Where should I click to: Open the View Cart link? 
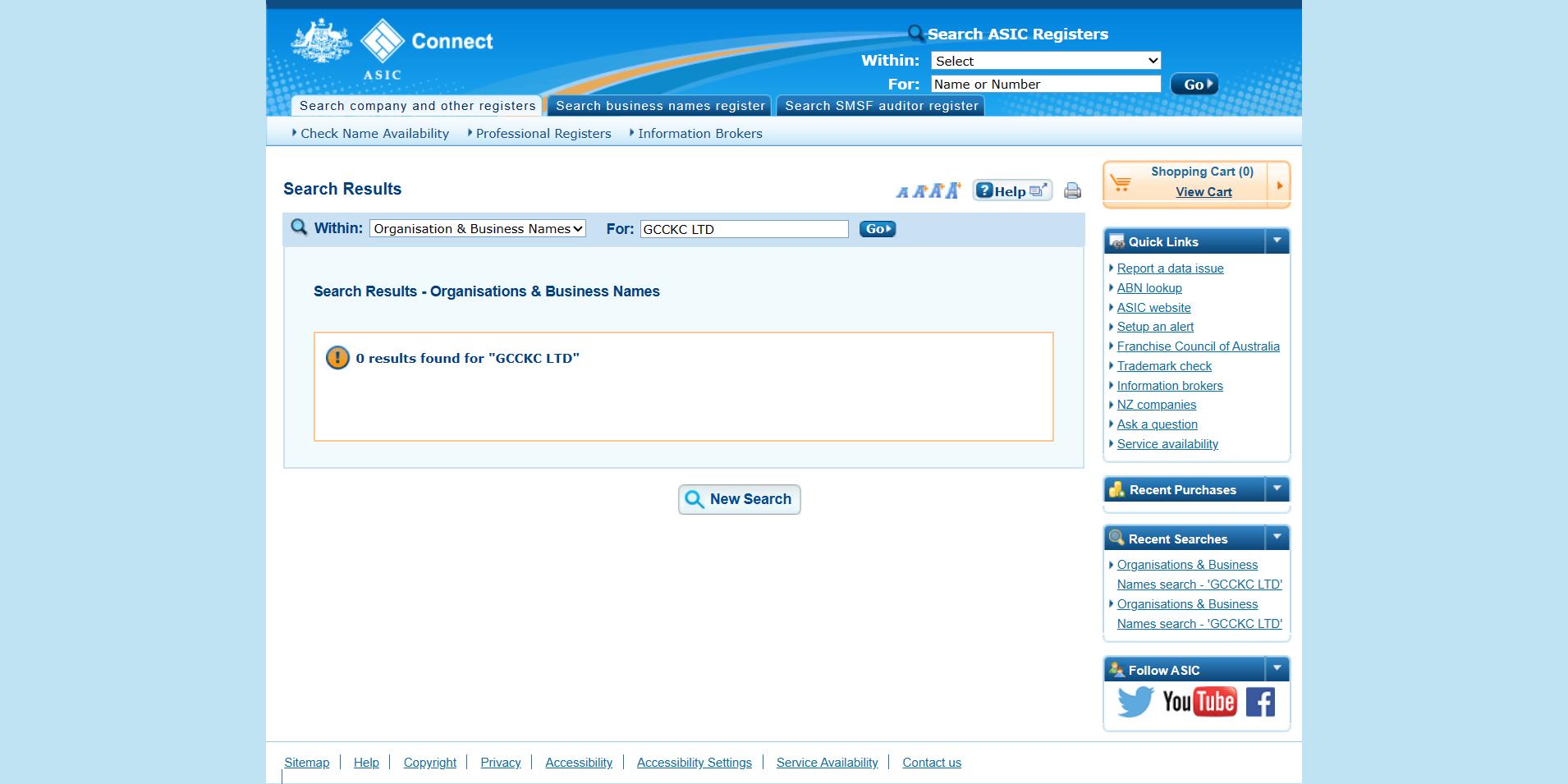[1204, 192]
